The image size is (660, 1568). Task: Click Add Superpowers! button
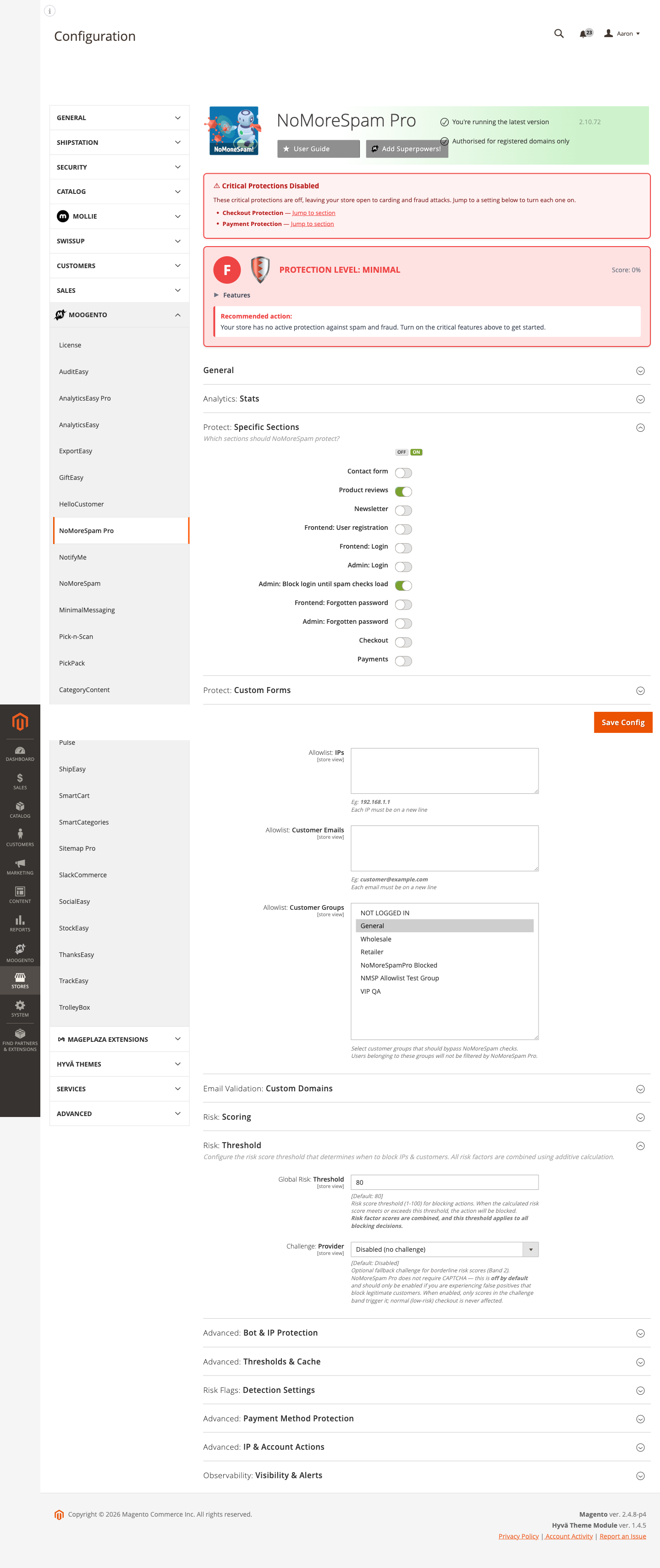click(x=407, y=149)
